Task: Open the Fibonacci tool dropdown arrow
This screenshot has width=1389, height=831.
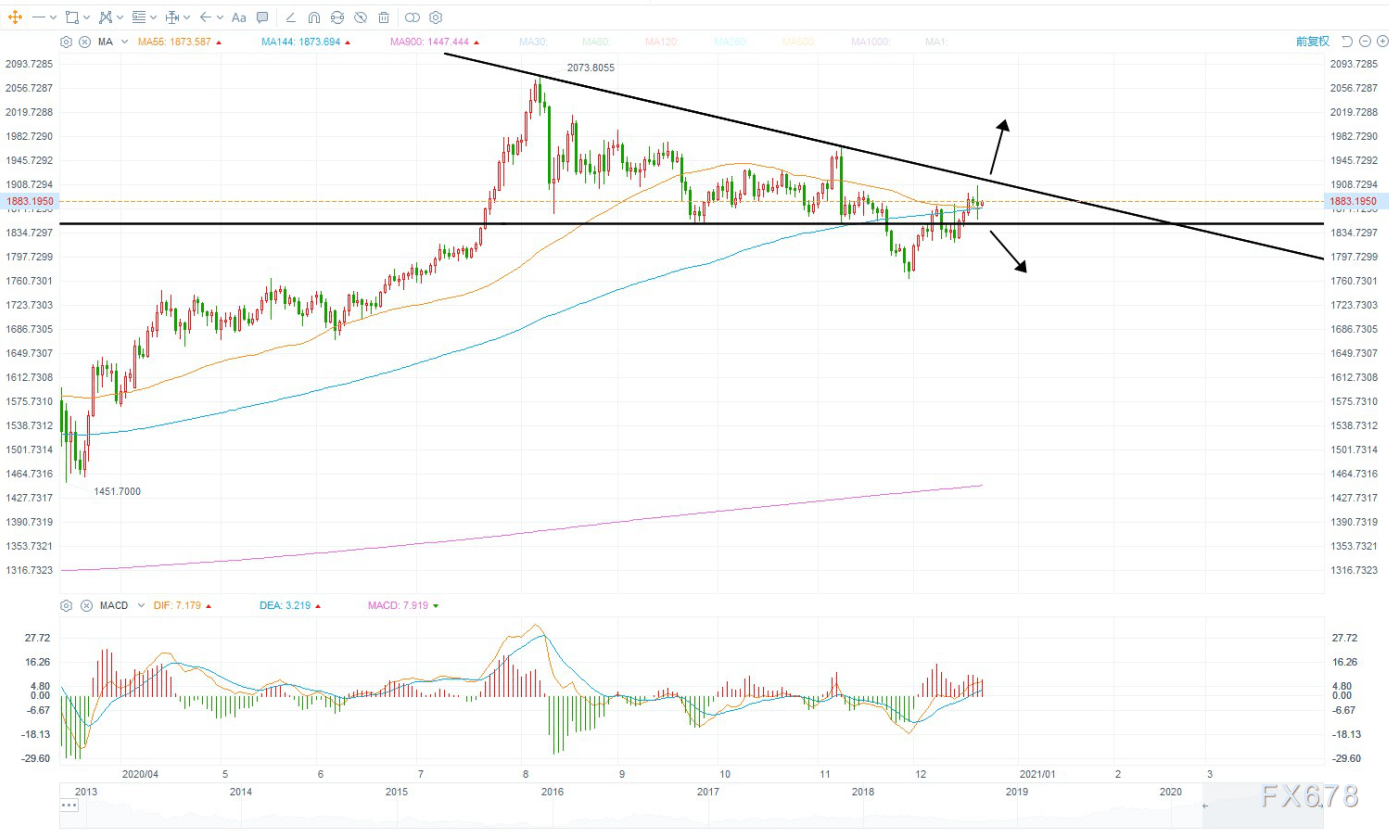Action: coord(153,17)
